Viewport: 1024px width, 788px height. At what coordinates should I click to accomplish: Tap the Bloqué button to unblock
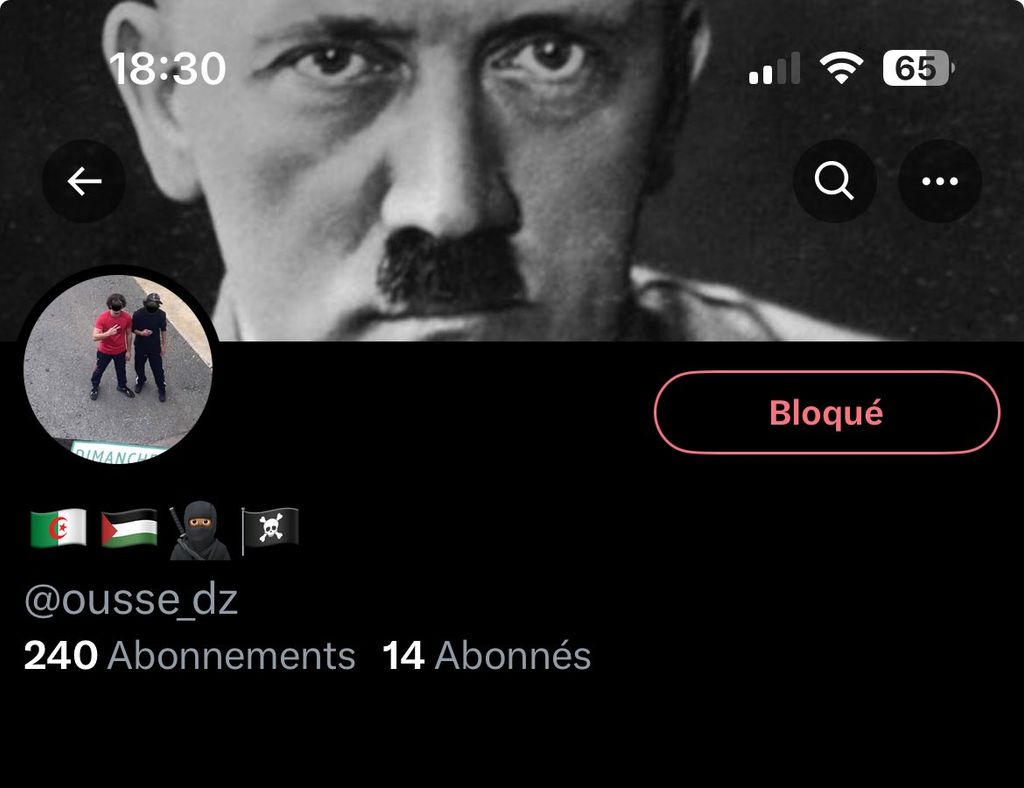(826, 412)
